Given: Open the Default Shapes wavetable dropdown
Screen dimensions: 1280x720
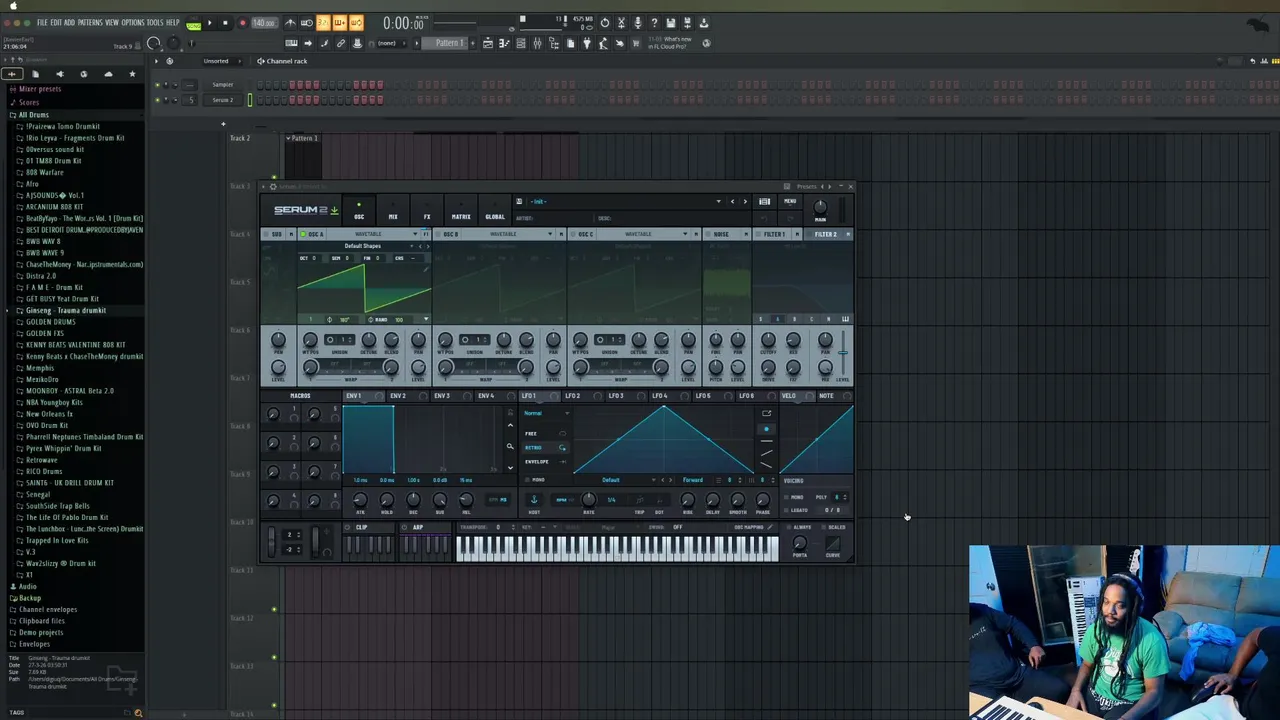Looking at the screenshot, I should 362,246.
